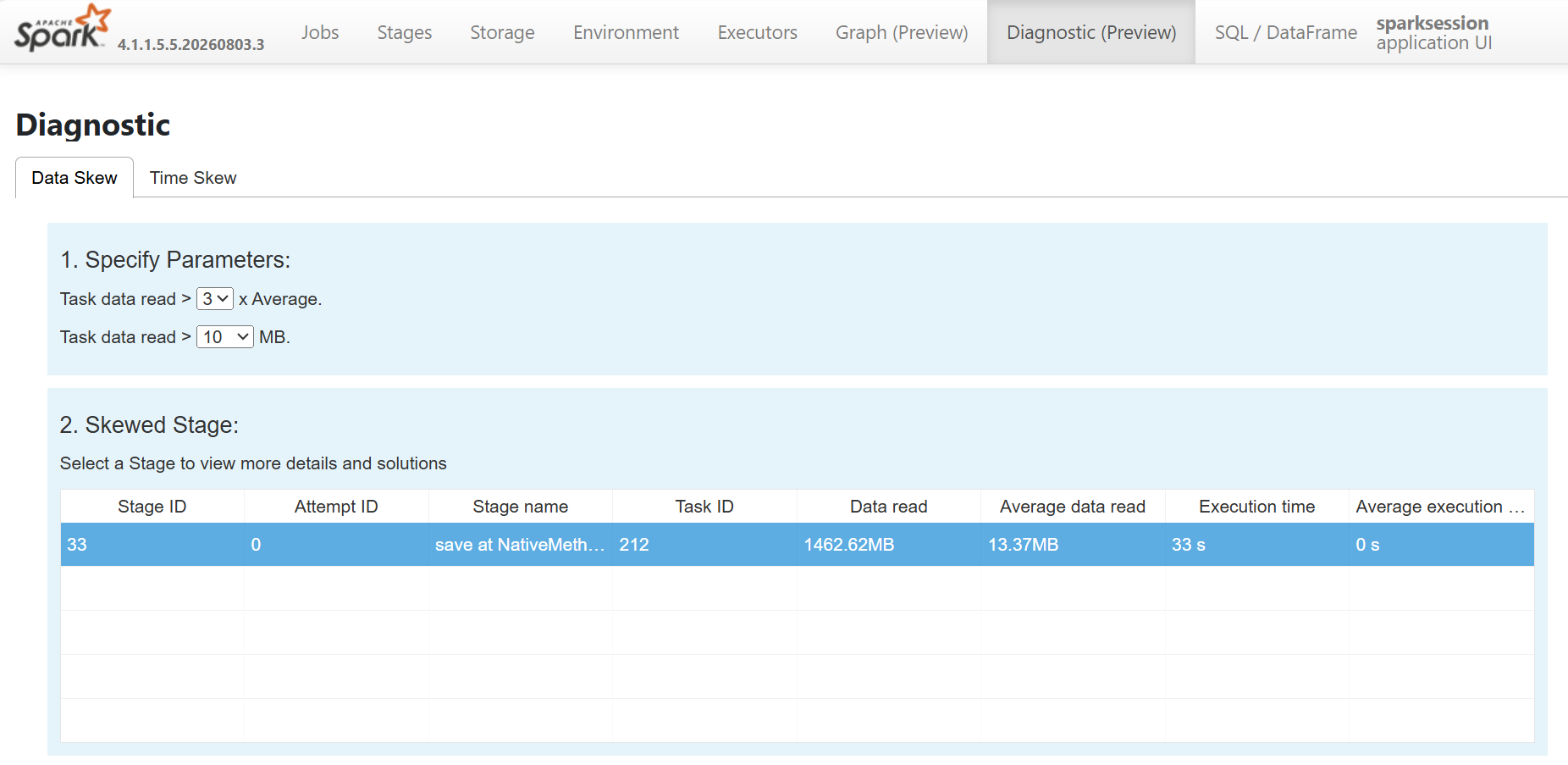Click the Data read column header
The image size is (1568, 765).
point(889,507)
